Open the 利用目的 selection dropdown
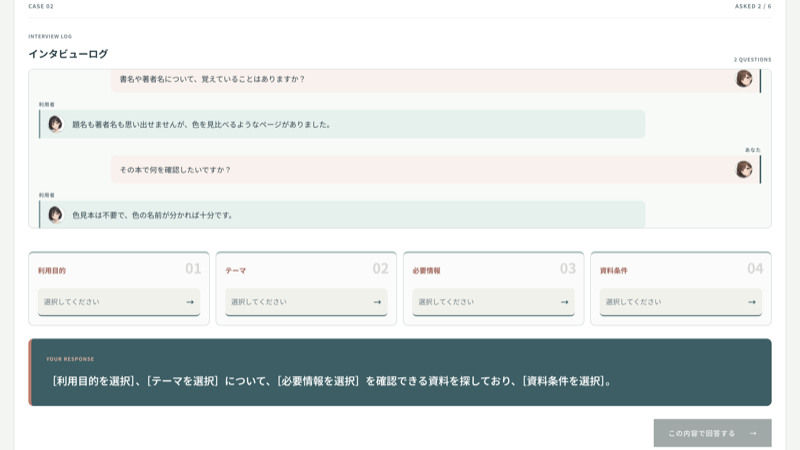Screen dimensions: 800x450 [x=119, y=302]
